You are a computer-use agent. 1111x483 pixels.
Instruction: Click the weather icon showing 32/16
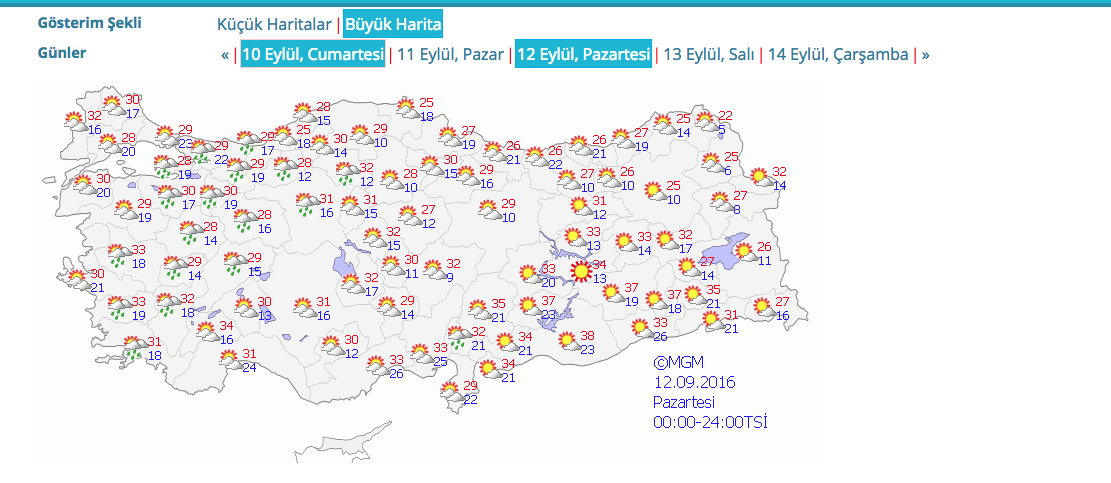pyautogui.click(x=74, y=122)
